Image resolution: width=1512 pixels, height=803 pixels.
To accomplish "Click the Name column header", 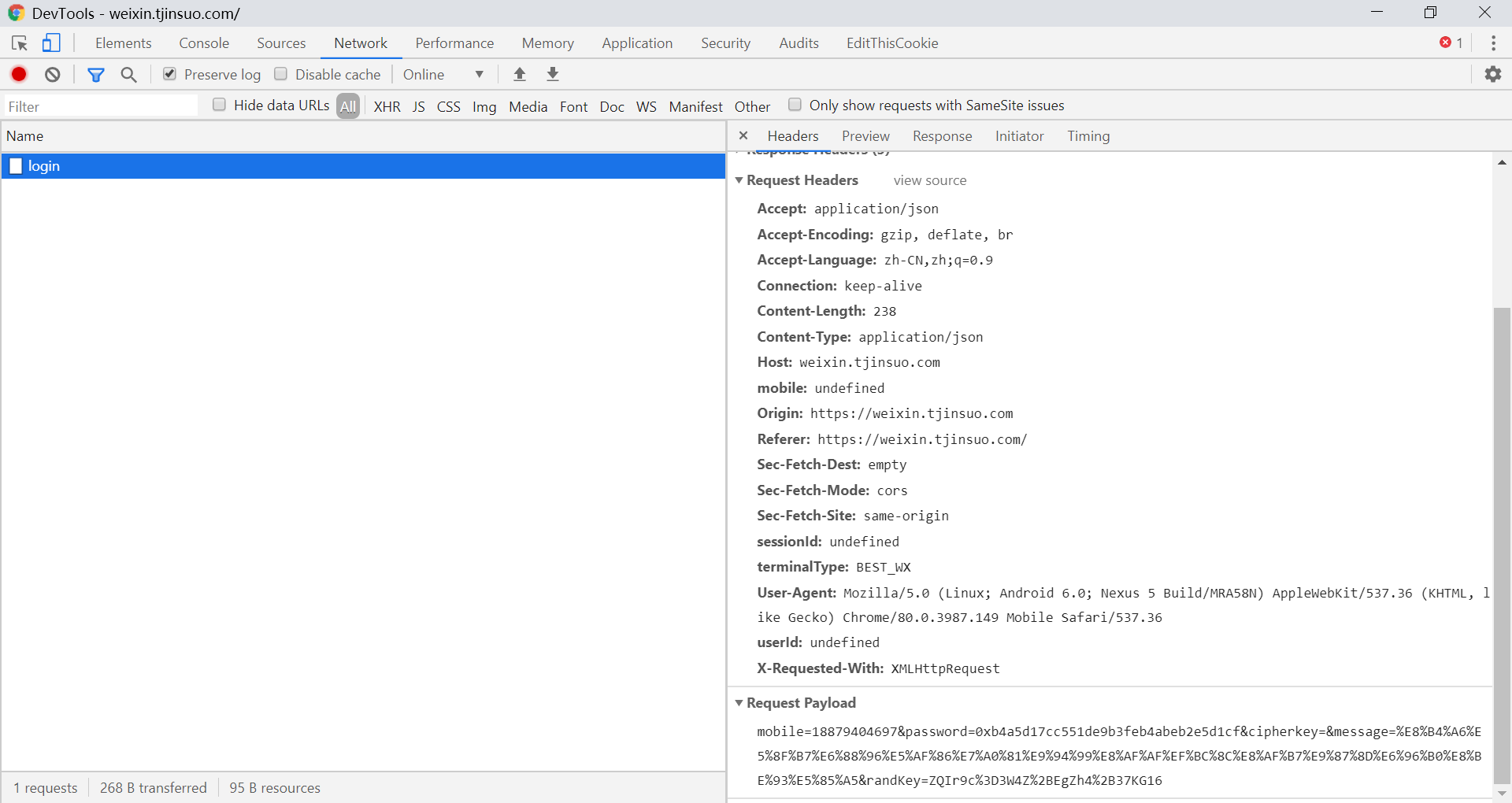I will click(363, 136).
